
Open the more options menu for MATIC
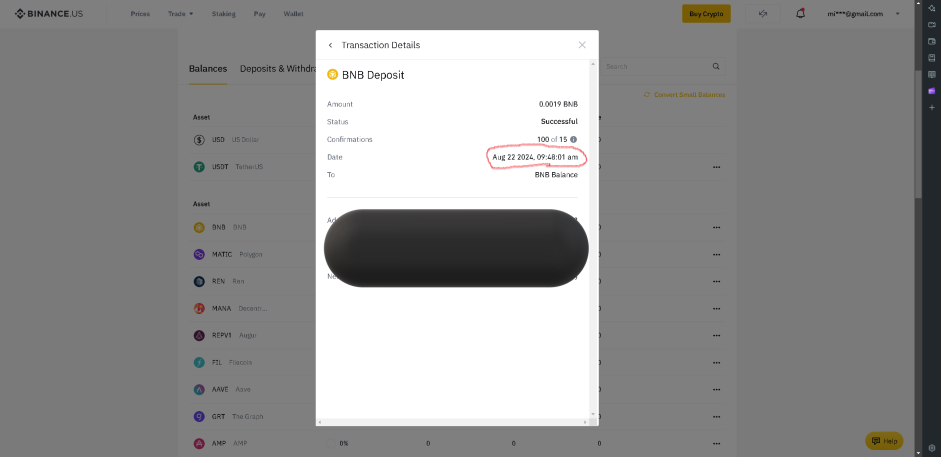(x=716, y=254)
